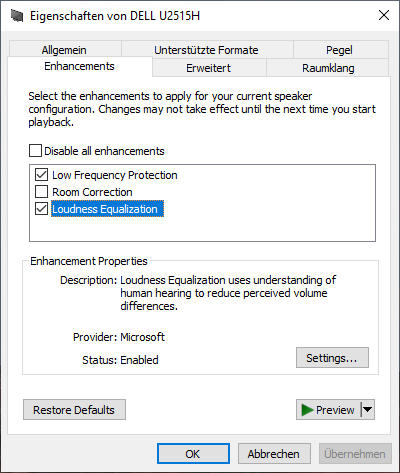
Task: Go to the Pegel tab
Action: (x=339, y=50)
